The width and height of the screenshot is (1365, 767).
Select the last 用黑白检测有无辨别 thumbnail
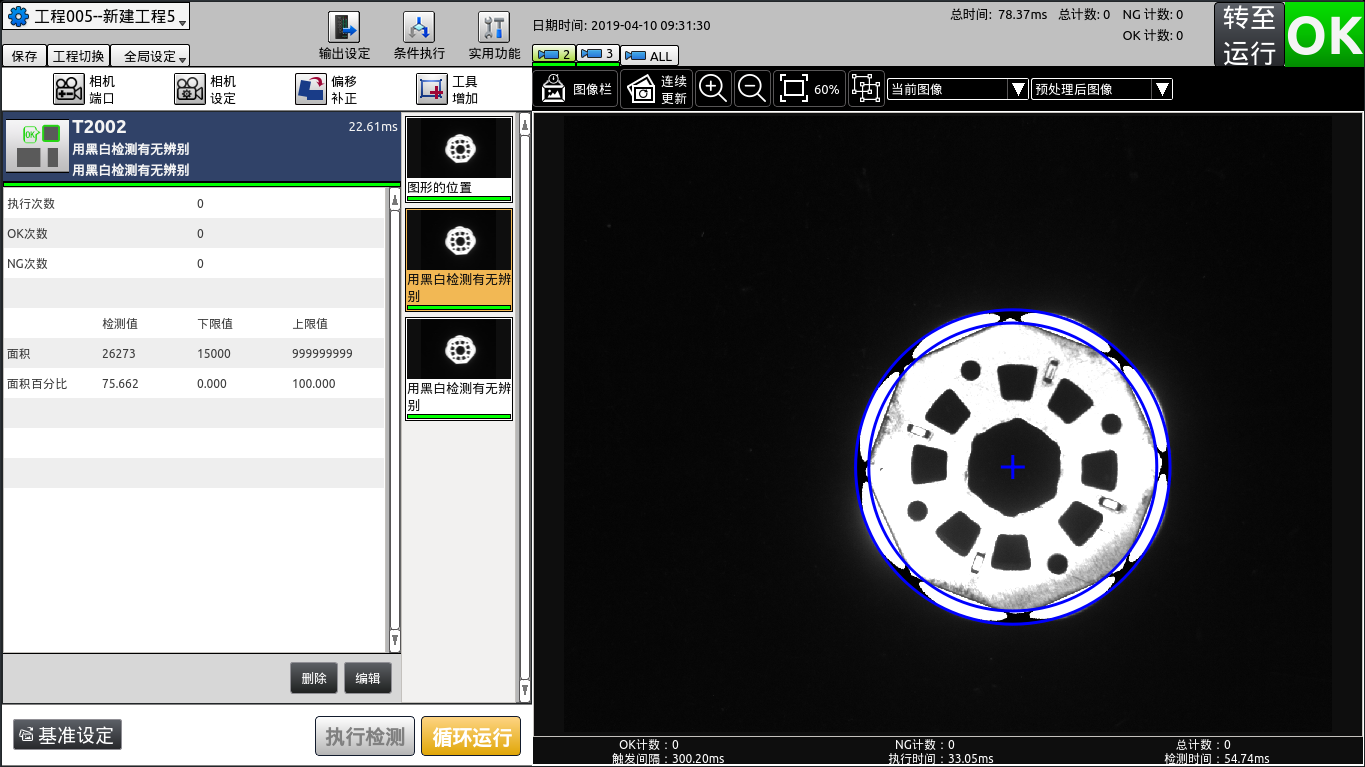[459, 369]
